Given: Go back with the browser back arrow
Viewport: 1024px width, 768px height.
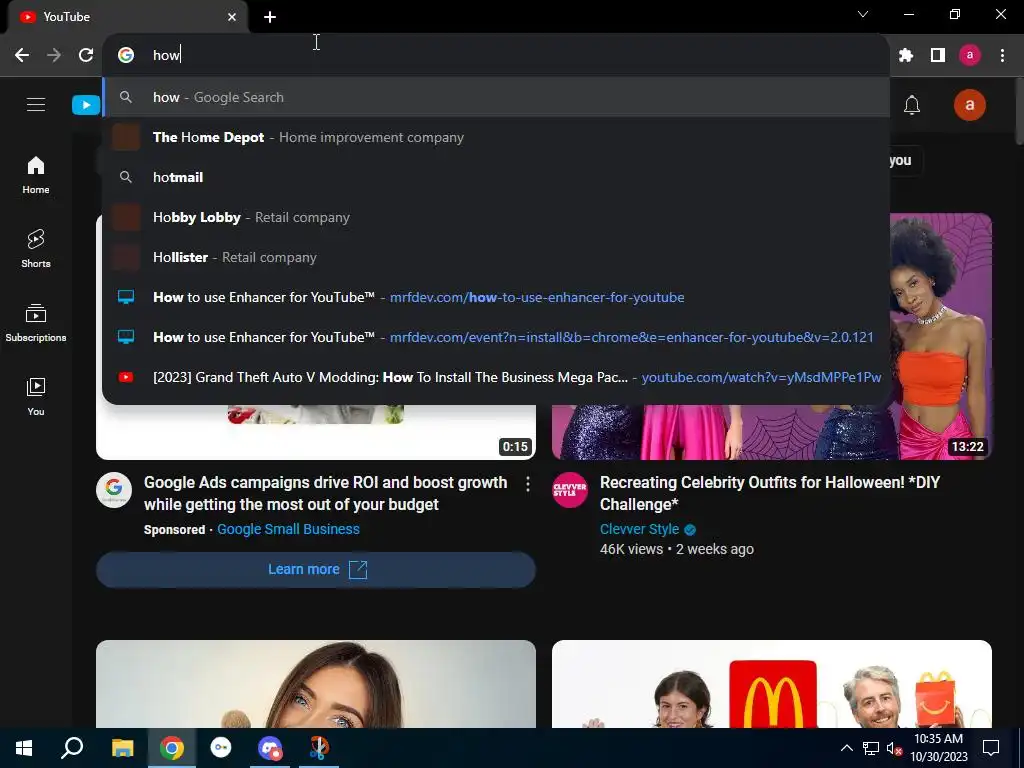Looking at the screenshot, I should coord(22,55).
